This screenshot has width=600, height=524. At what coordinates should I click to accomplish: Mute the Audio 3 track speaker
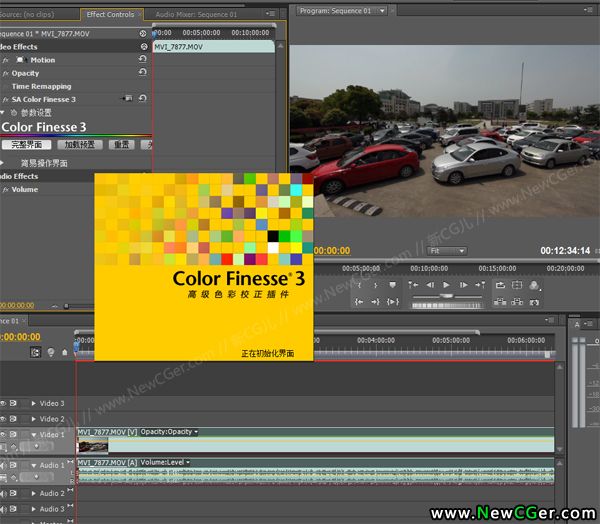point(3,509)
